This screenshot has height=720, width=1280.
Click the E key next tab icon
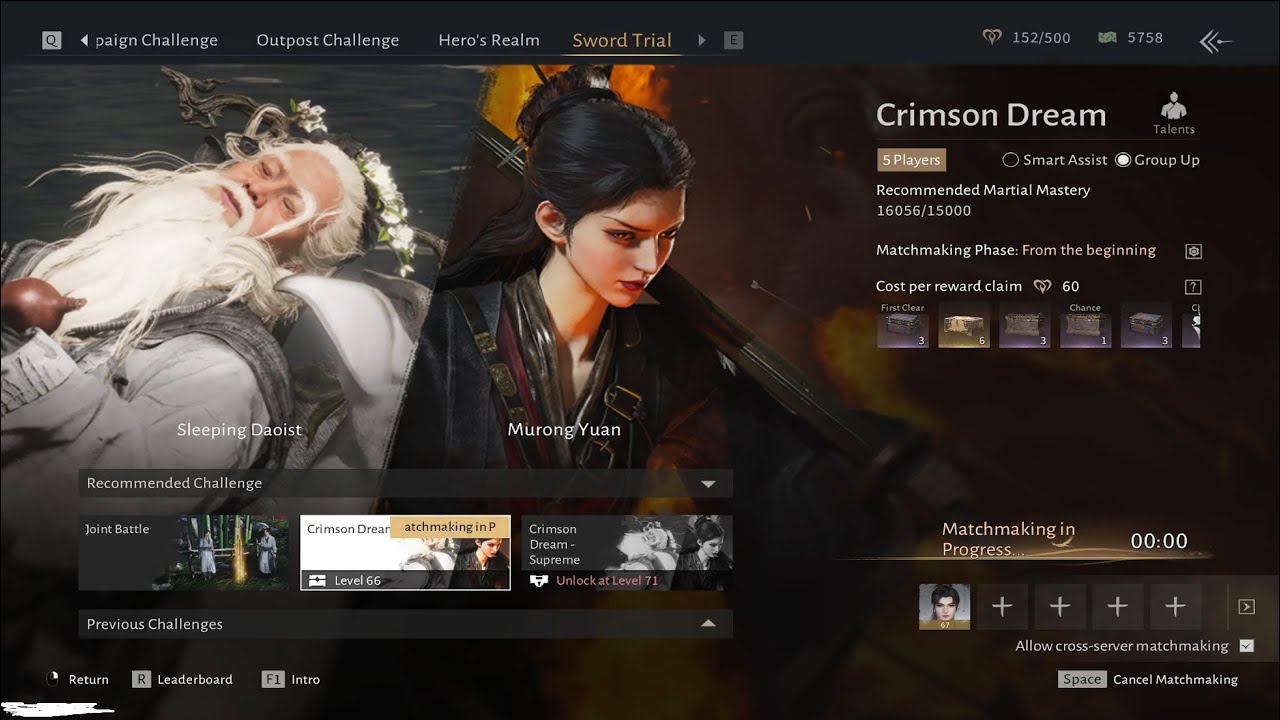pos(734,40)
